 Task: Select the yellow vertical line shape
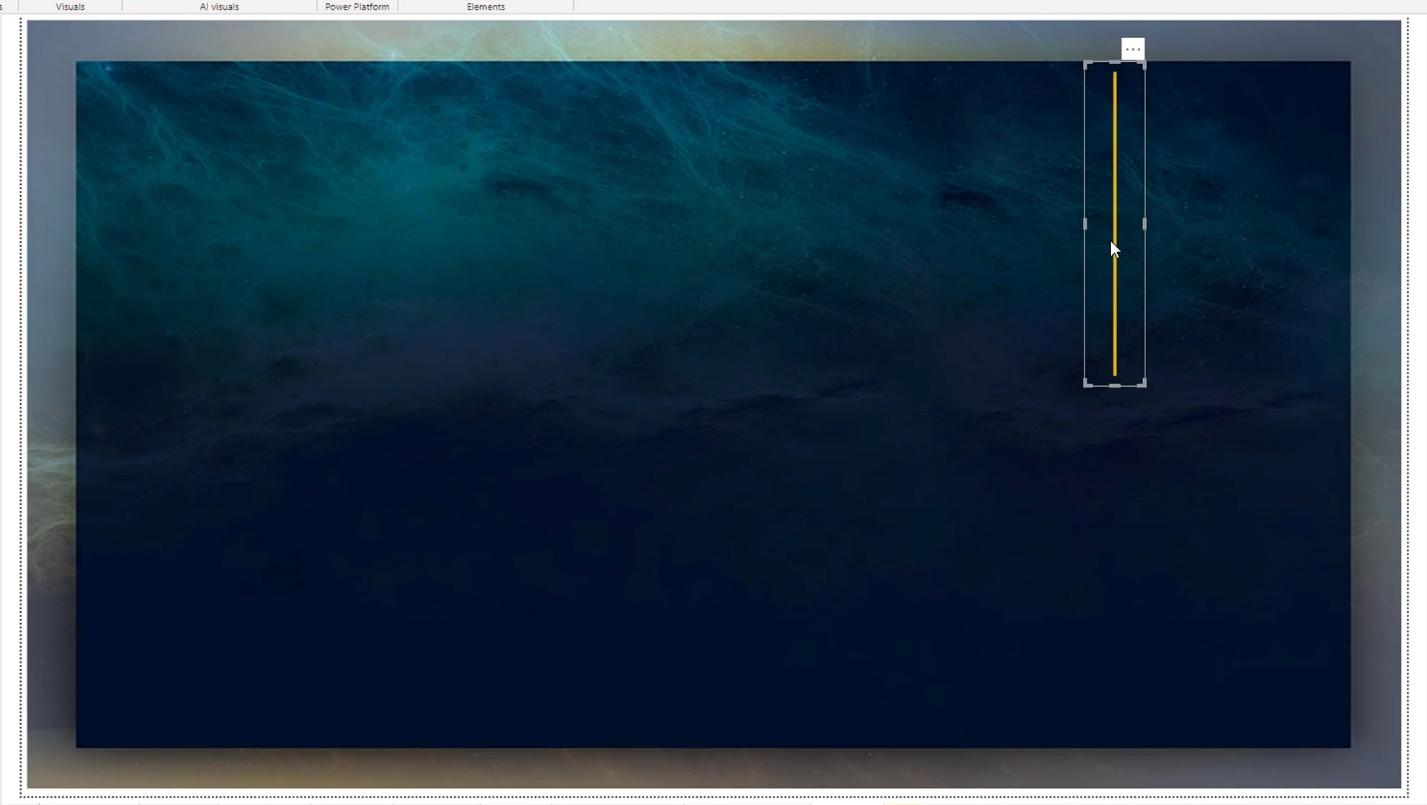click(1115, 224)
